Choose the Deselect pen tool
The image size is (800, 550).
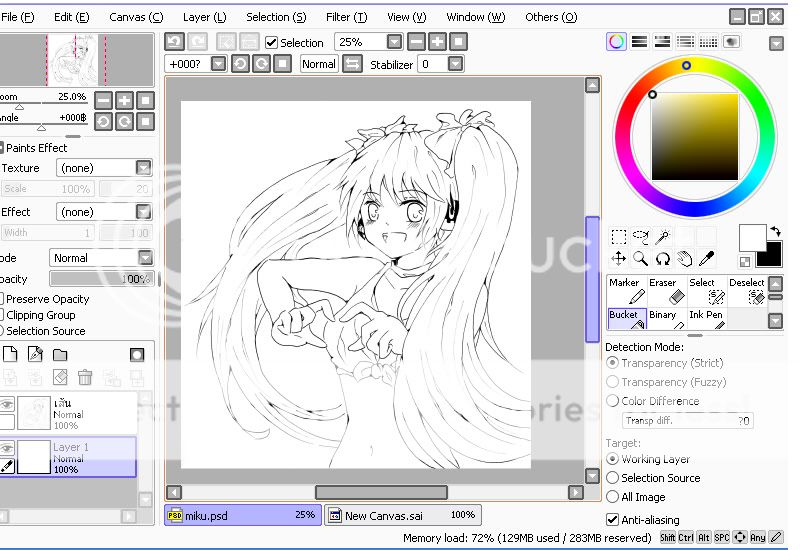point(747,291)
